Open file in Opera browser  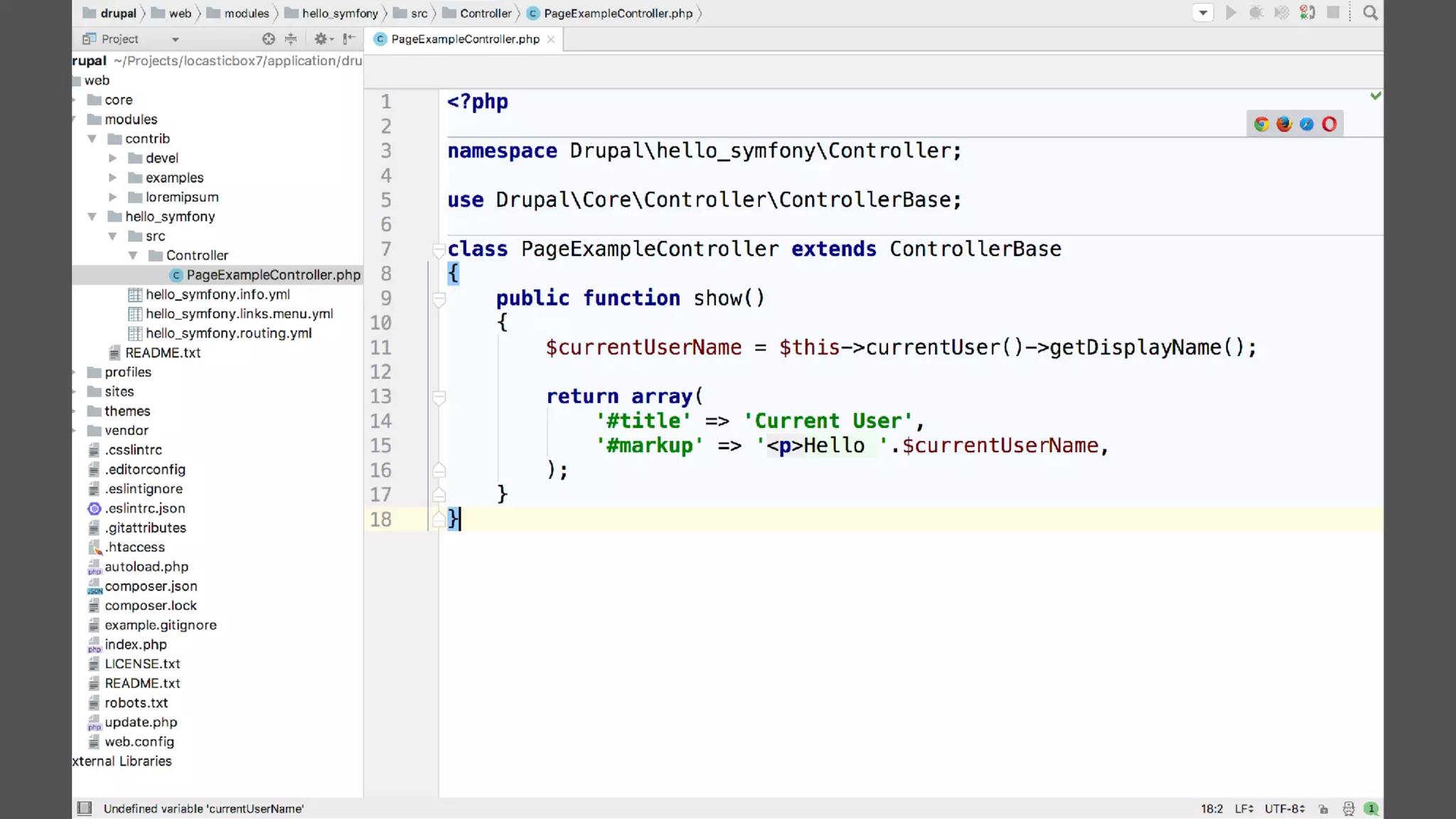(x=1329, y=124)
